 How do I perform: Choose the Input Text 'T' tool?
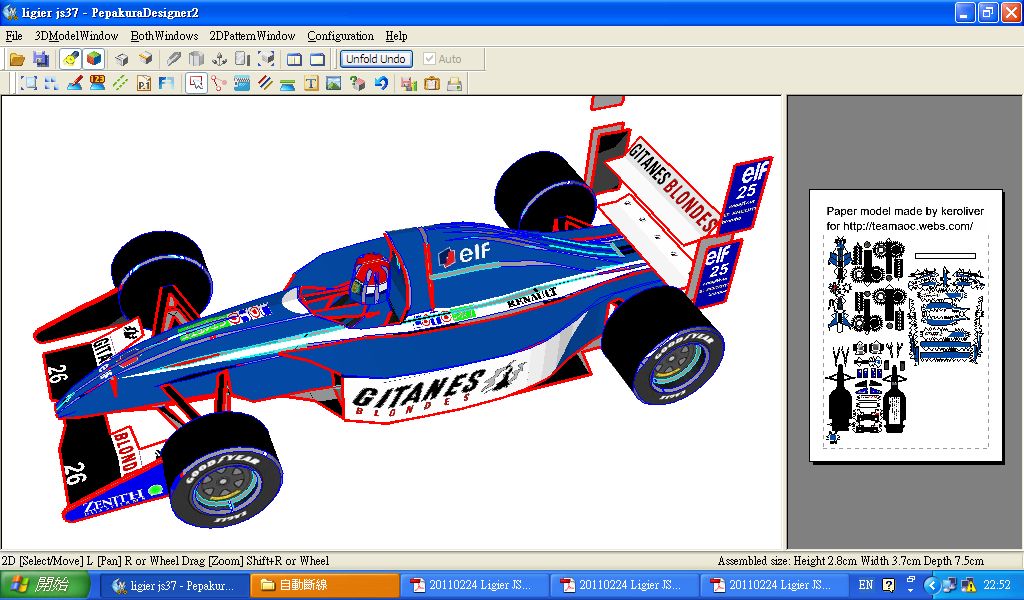point(311,84)
